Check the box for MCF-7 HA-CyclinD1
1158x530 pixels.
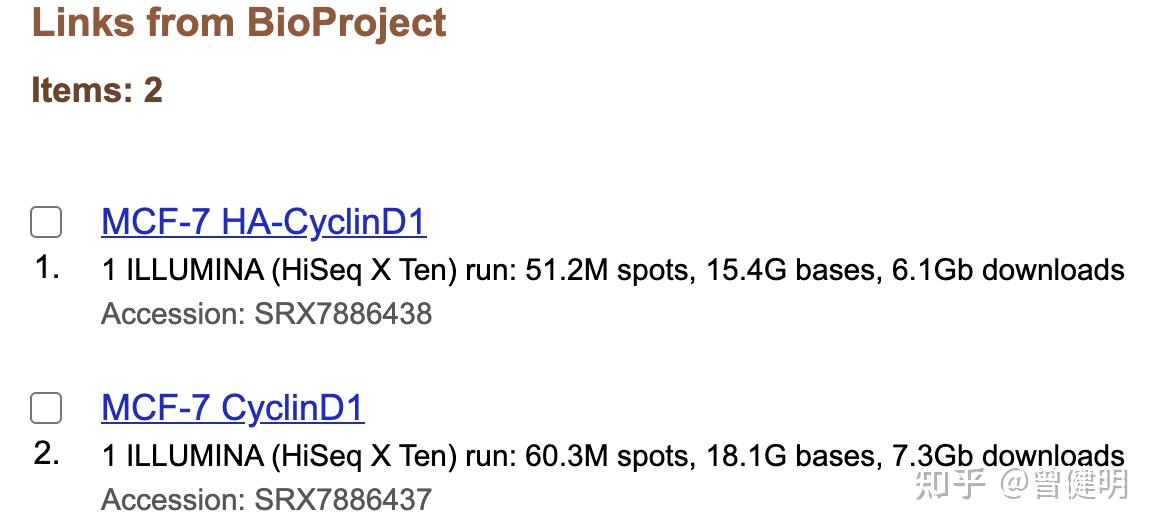pos(46,222)
